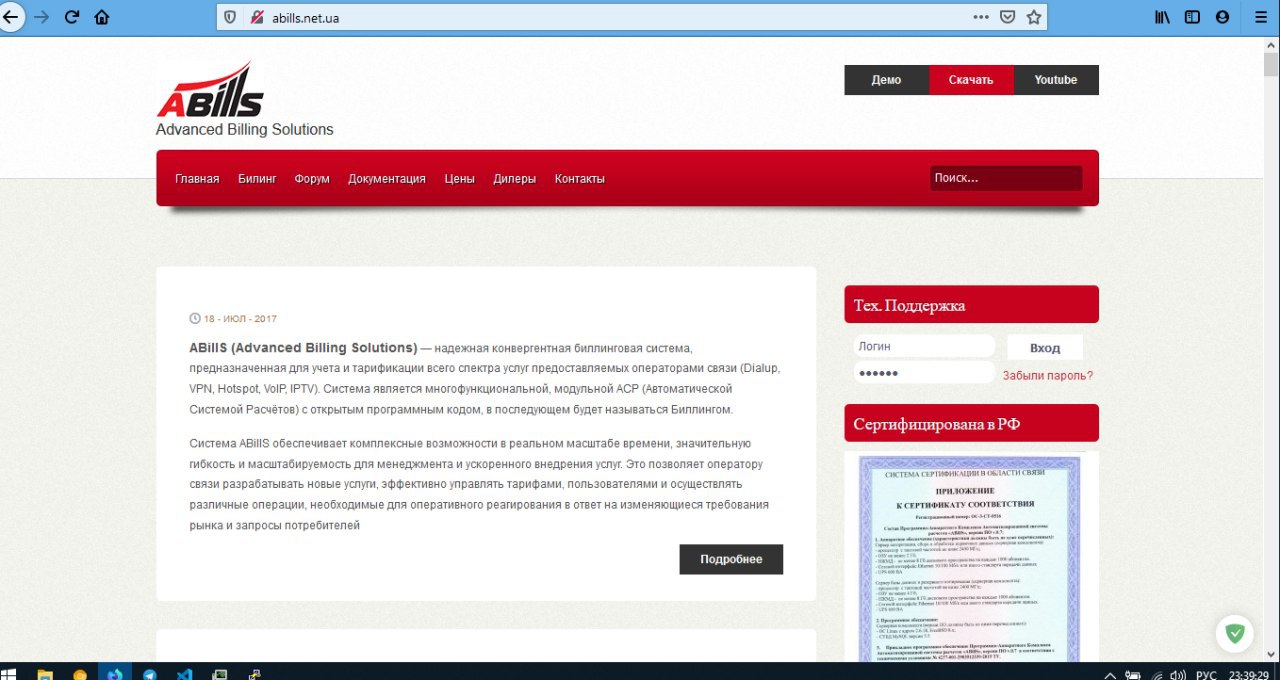Click the Advanced Billing Solutions tagline
Image resolution: width=1280 pixels, height=680 pixels.
[245, 130]
